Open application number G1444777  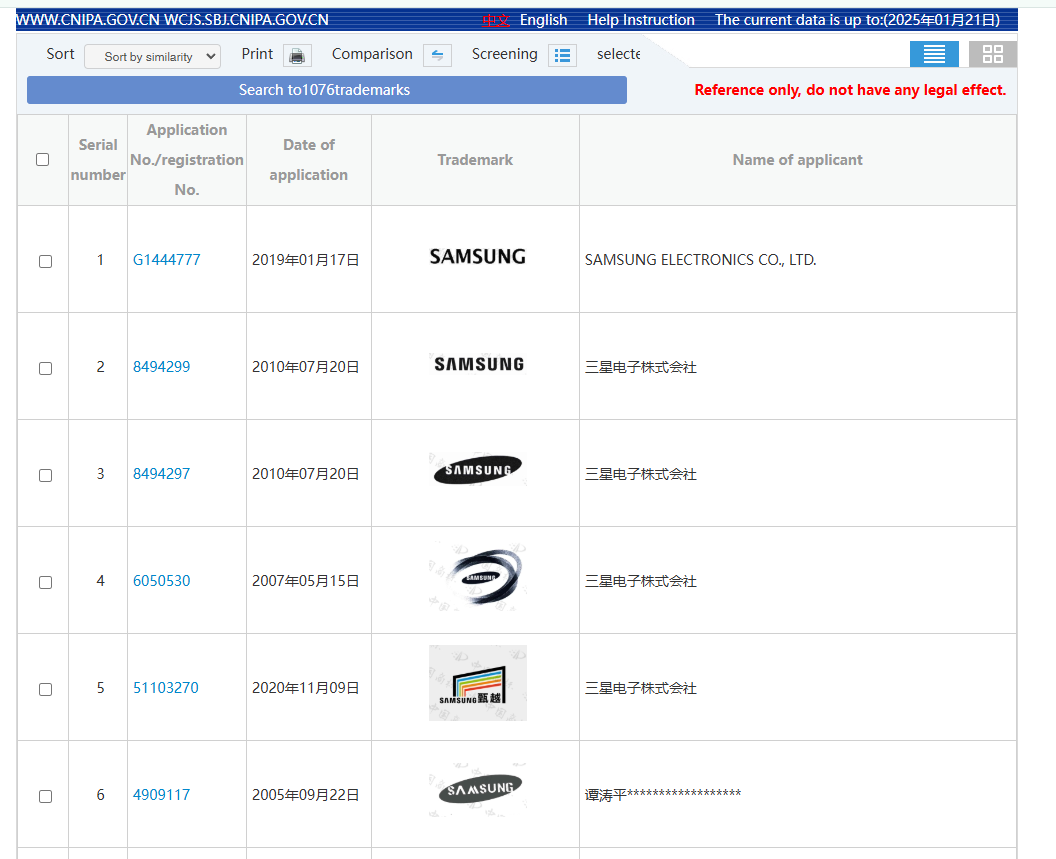166,259
